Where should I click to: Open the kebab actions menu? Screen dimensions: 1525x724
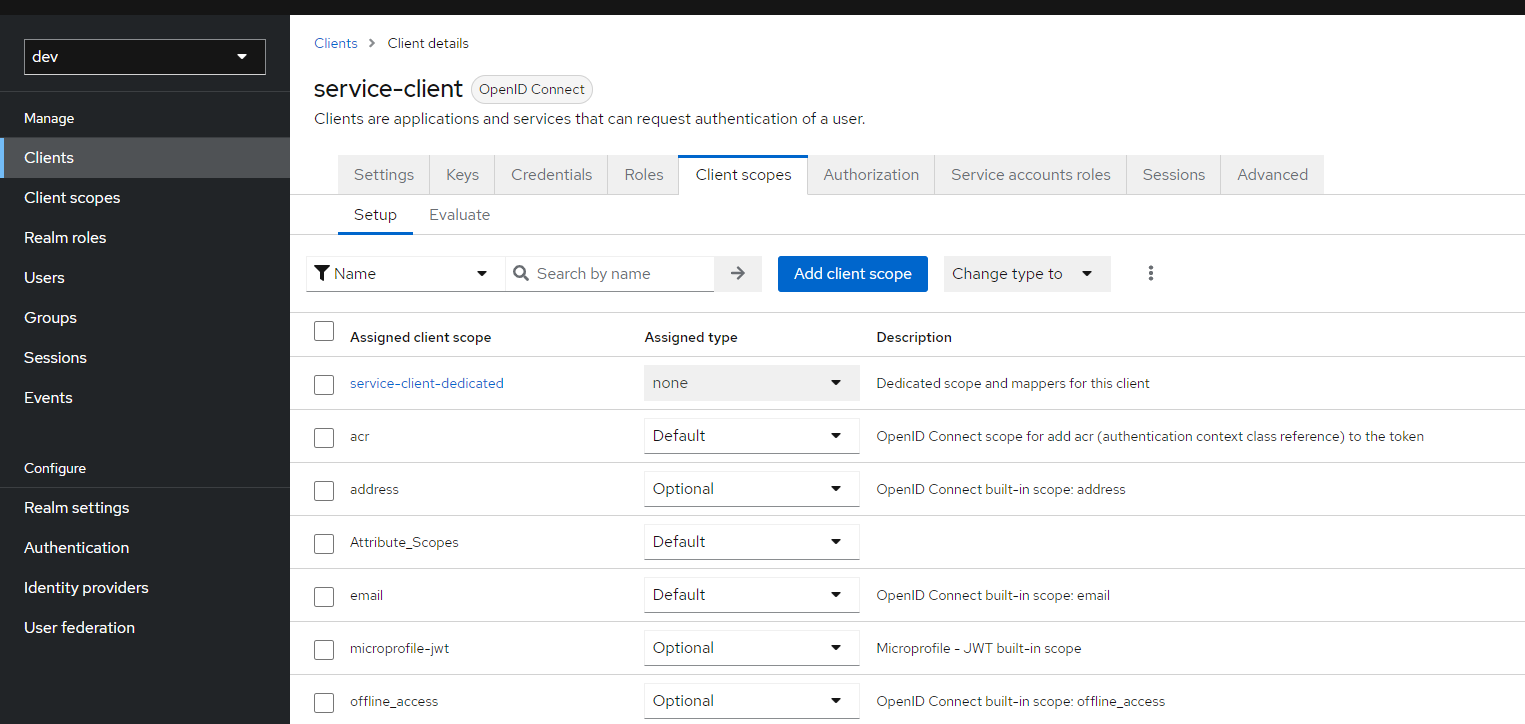[1151, 274]
